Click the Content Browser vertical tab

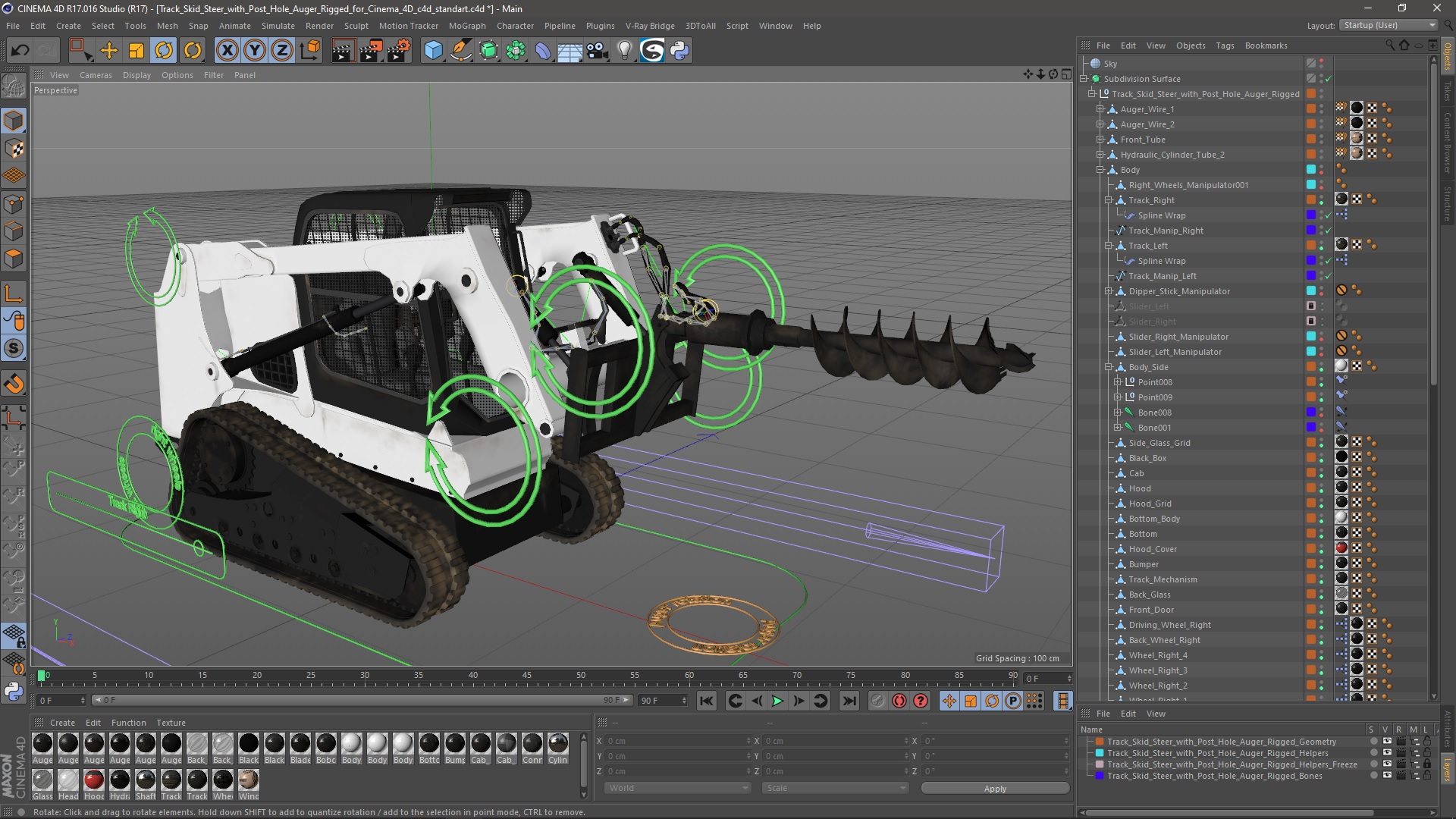pyautogui.click(x=1448, y=143)
